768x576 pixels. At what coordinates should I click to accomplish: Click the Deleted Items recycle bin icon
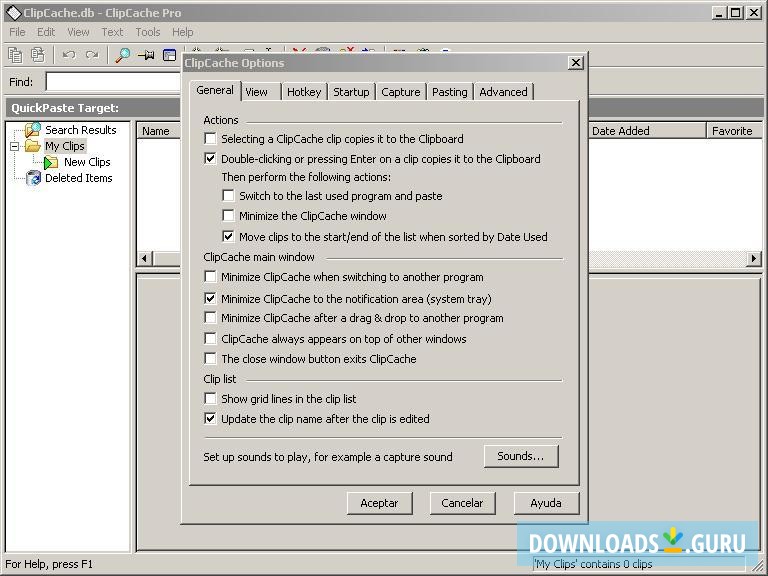tap(33, 178)
